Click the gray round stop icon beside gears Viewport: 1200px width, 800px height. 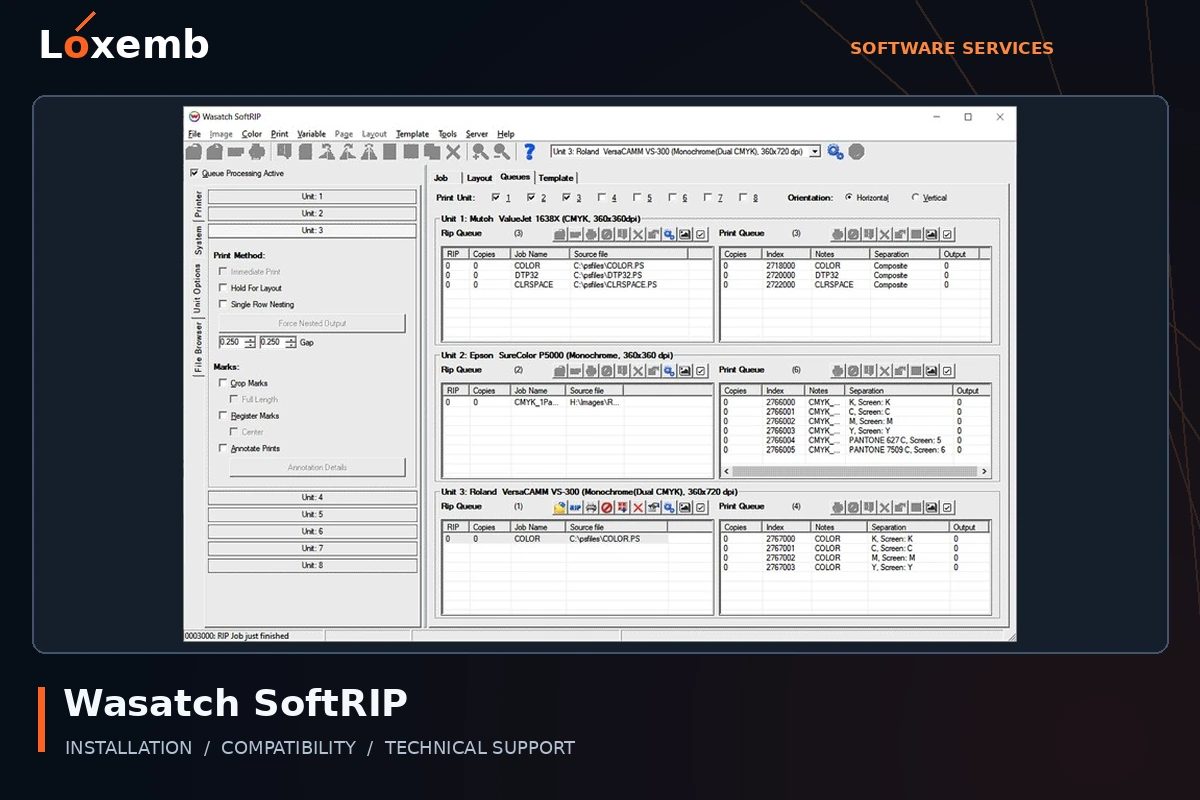[x=856, y=151]
